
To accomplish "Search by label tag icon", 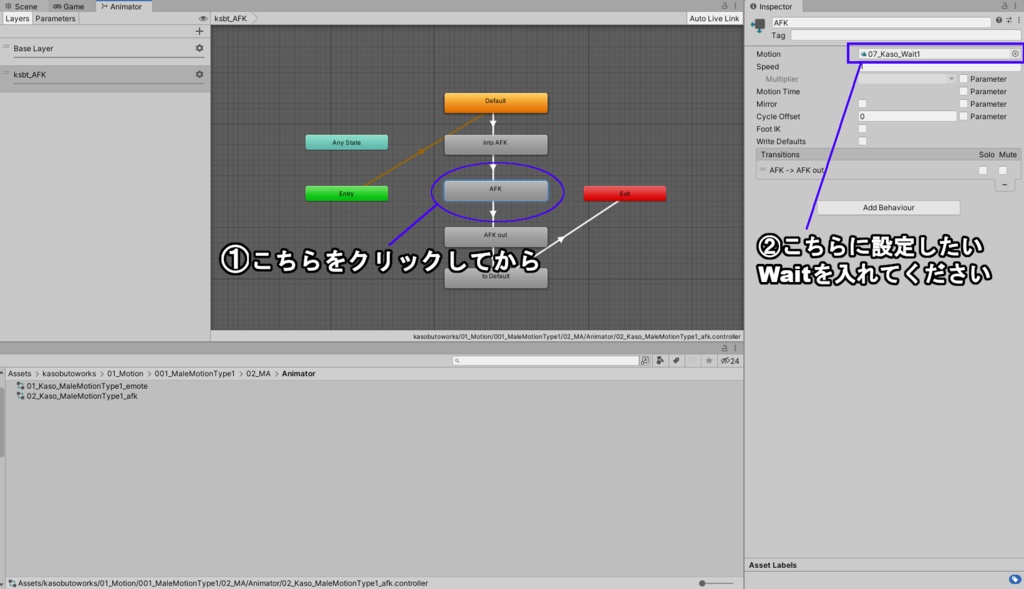I will (676, 360).
